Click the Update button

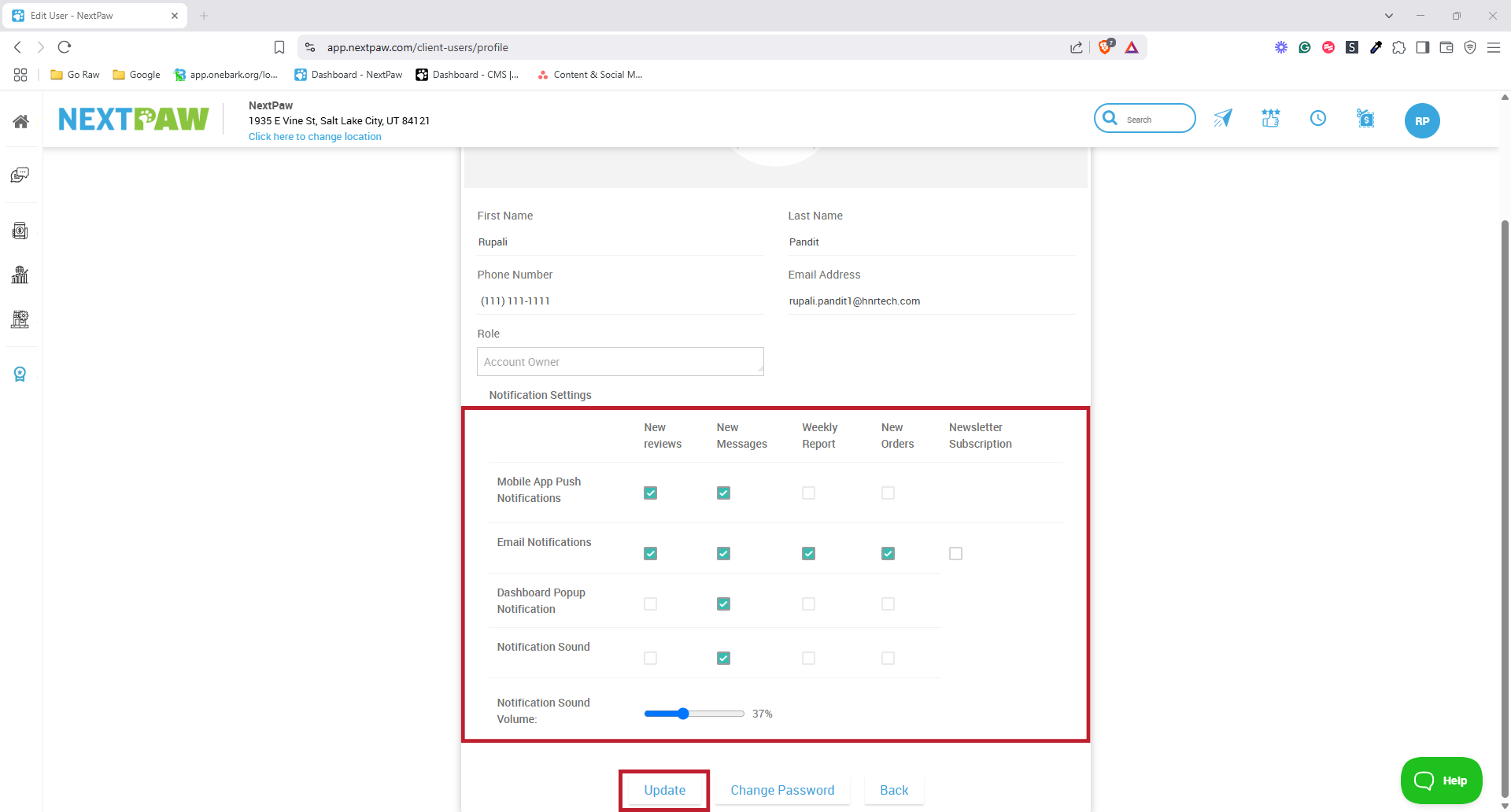[664, 790]
